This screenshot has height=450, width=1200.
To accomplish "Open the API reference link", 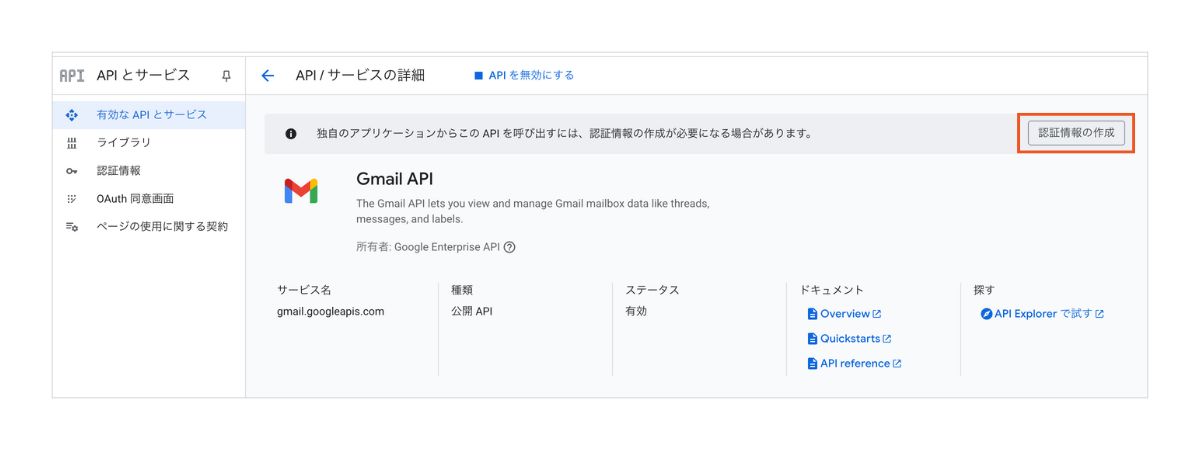I will click(855, 364).
